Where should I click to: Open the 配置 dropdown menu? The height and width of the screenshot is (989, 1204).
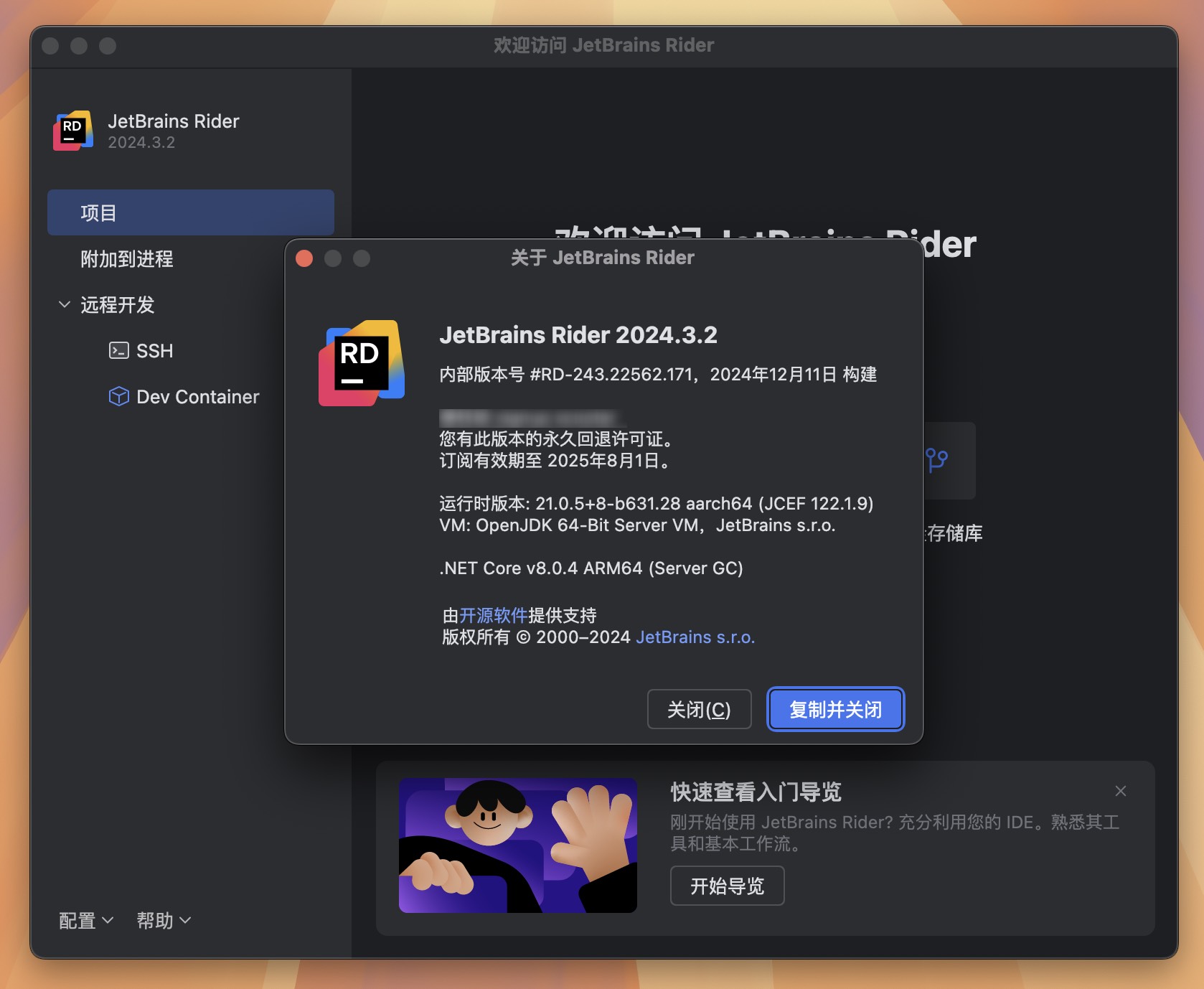[86, 920]
